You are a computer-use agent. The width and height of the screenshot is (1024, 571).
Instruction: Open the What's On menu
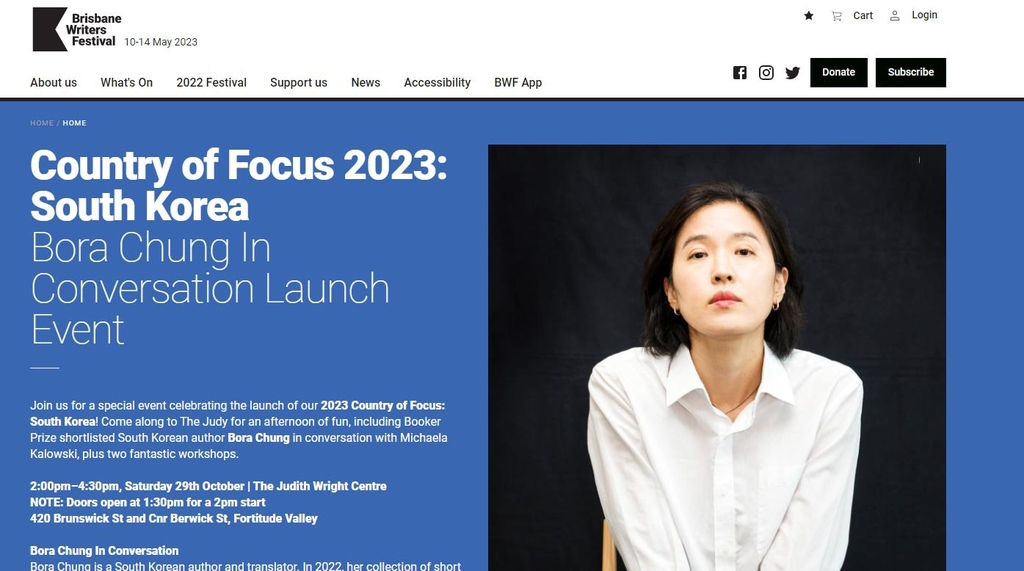click(127, 82)
